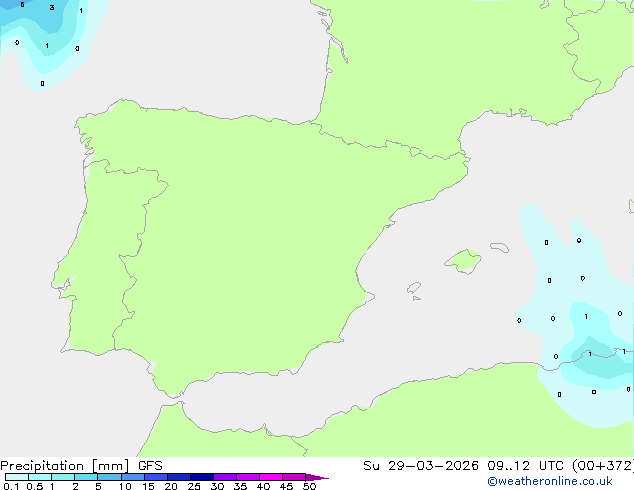Click the '15' legend tick label
This screenshot has width=634, height=490.
tap(148, 486)
